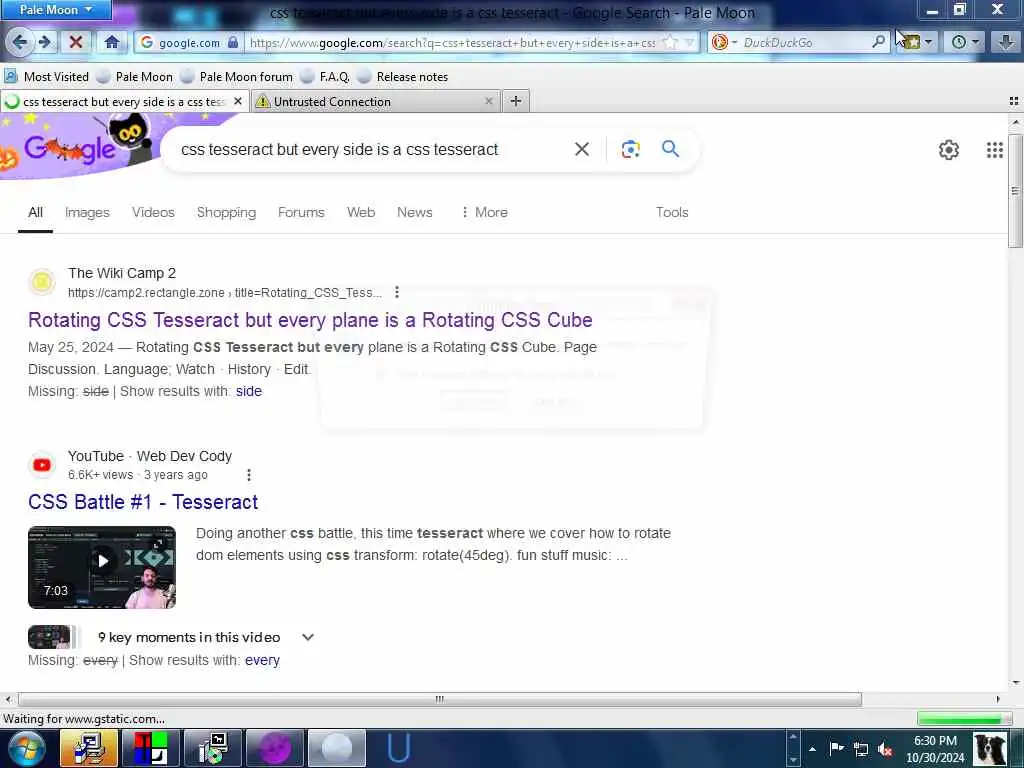Image resolution: width=1024 pixels, height=768 pixels.
Task: Open options menu for YouTube result
Action: (x=249, y=475)
